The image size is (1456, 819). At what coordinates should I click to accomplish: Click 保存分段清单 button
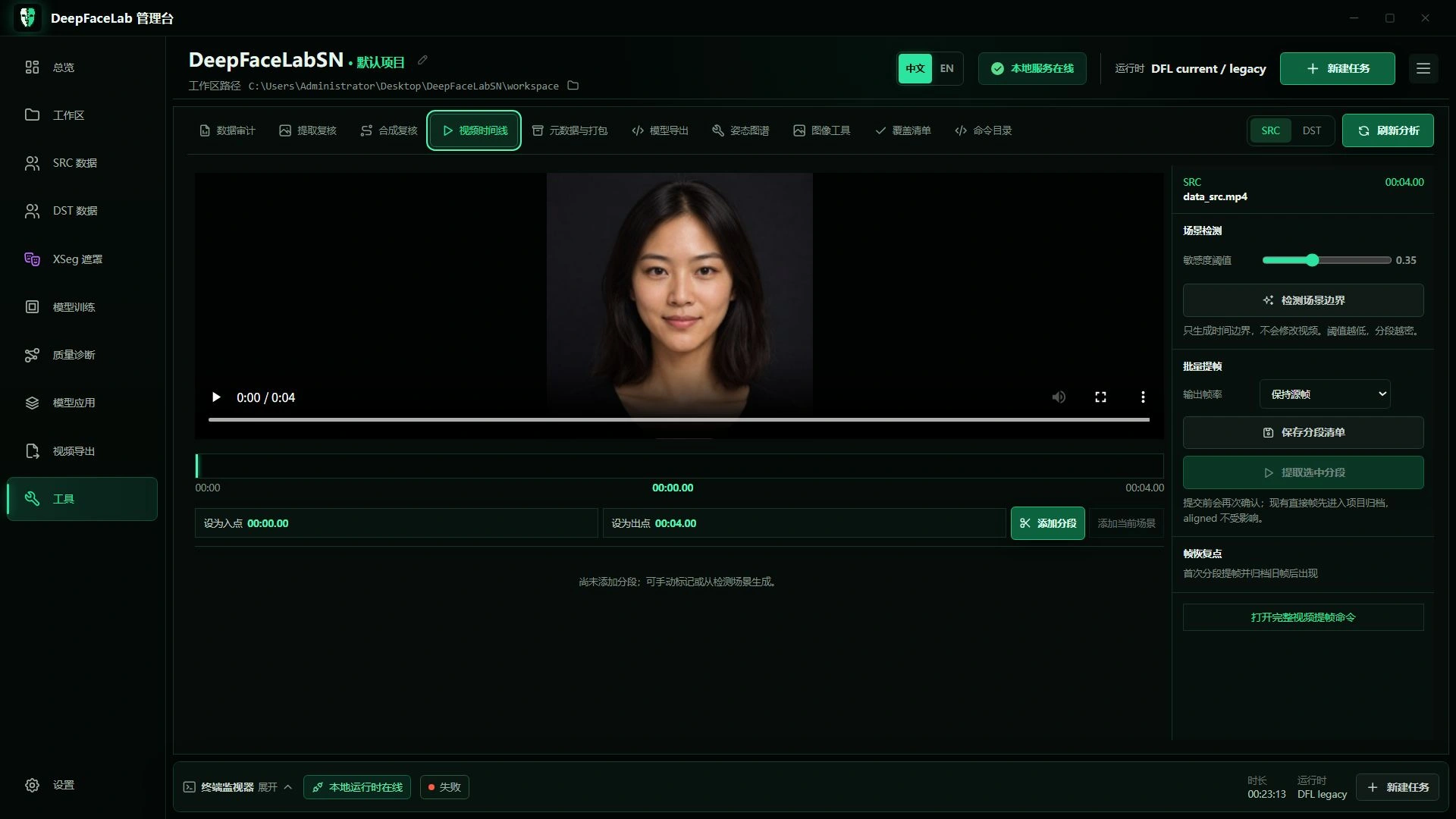pos(1304,432)
